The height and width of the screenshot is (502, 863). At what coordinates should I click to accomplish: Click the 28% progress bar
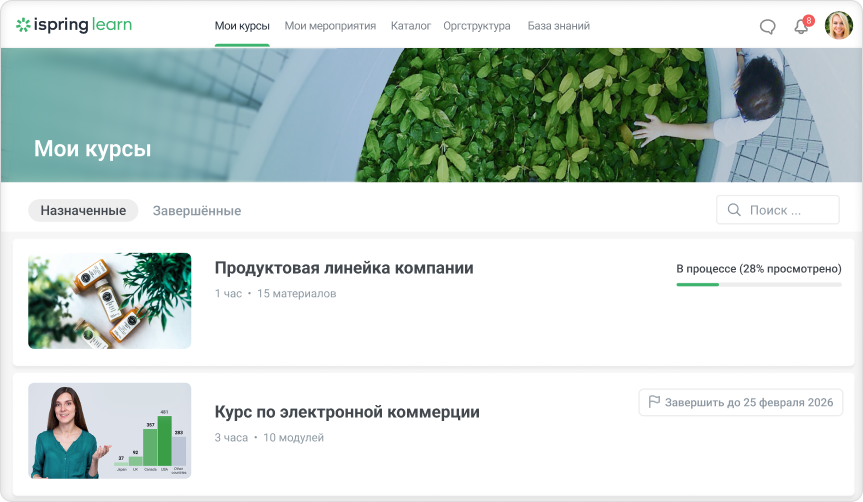[759, 285]
